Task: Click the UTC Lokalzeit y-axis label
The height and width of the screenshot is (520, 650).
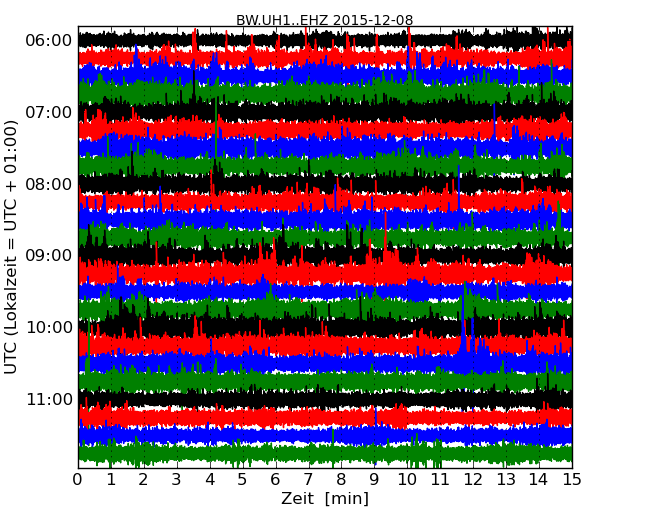Action: click(x=12, y=247)
